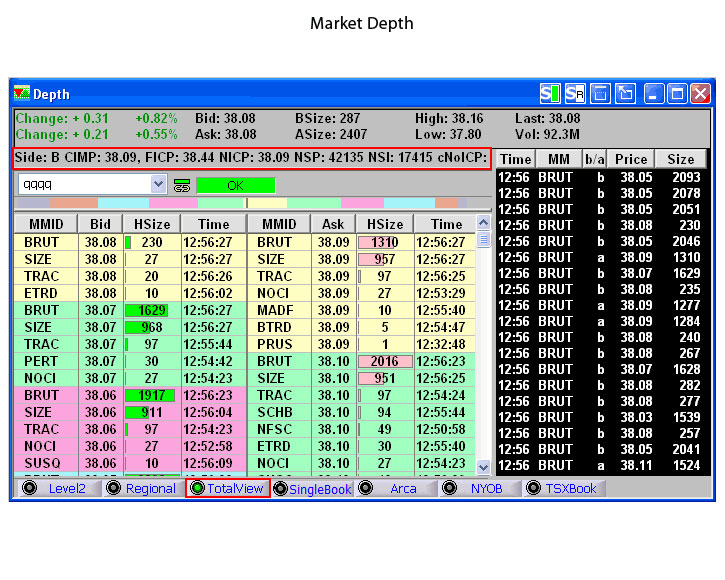The width and height of the screenshot is (725, 580).
Task: Click the link chain icon beside symbol box
Action: point(182,185)
